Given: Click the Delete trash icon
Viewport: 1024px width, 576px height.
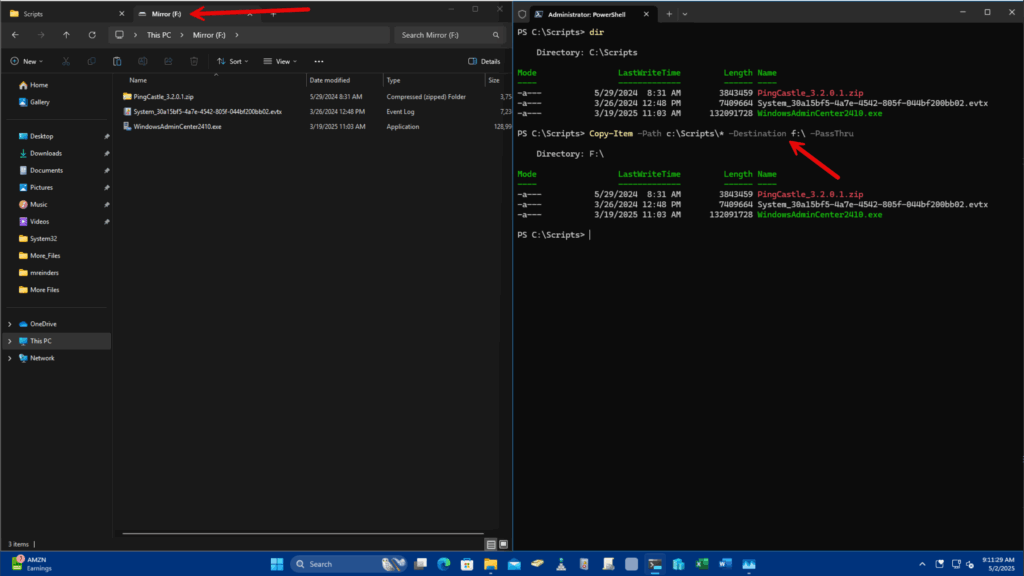Looking at the screenshot, I should click(x=194, y=61).
